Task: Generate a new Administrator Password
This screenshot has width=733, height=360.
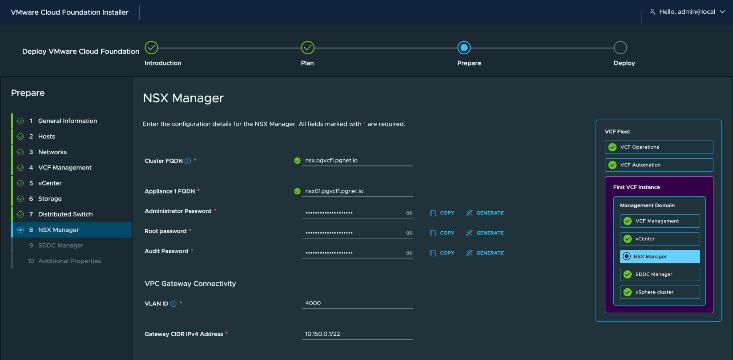Action: [x=485, y=213]
